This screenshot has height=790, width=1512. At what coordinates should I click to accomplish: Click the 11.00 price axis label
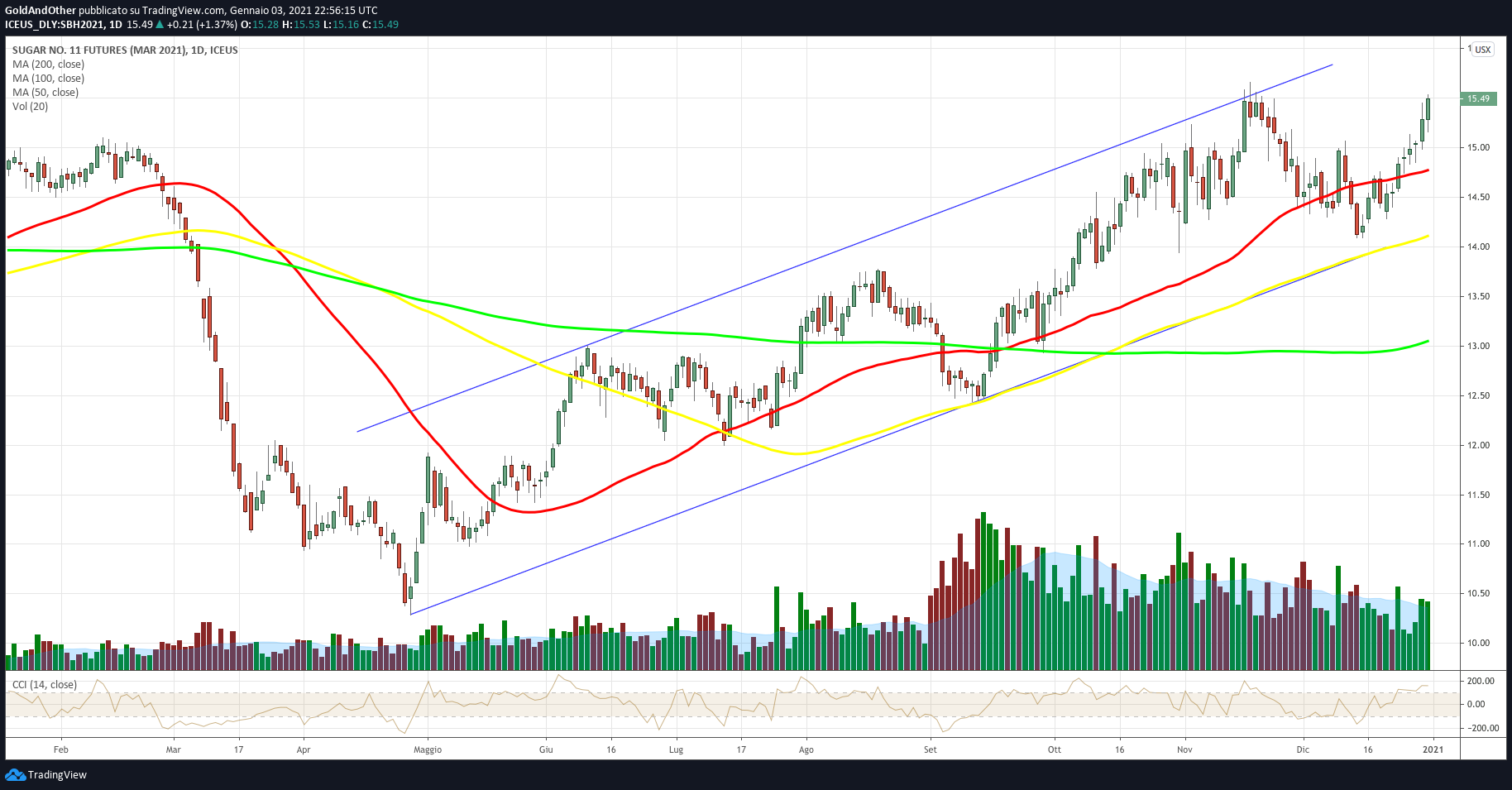(x=1478, y=543)
